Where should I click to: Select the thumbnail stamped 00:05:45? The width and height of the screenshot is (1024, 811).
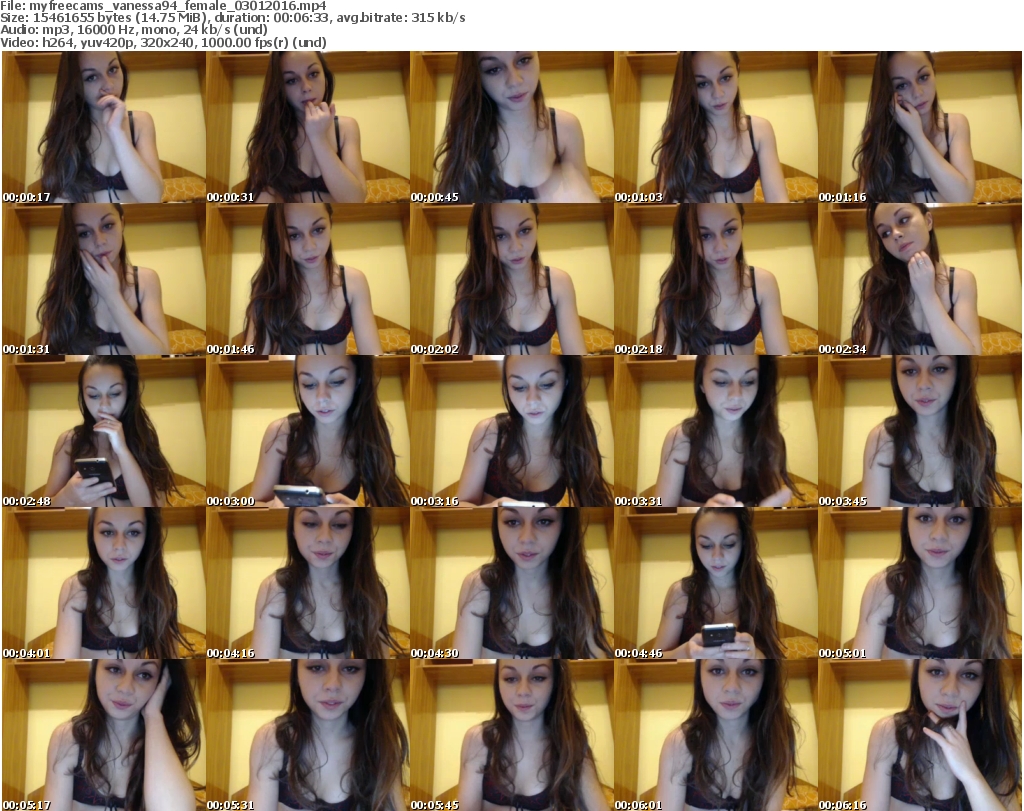pyautogui.click(x=512, y=735)
